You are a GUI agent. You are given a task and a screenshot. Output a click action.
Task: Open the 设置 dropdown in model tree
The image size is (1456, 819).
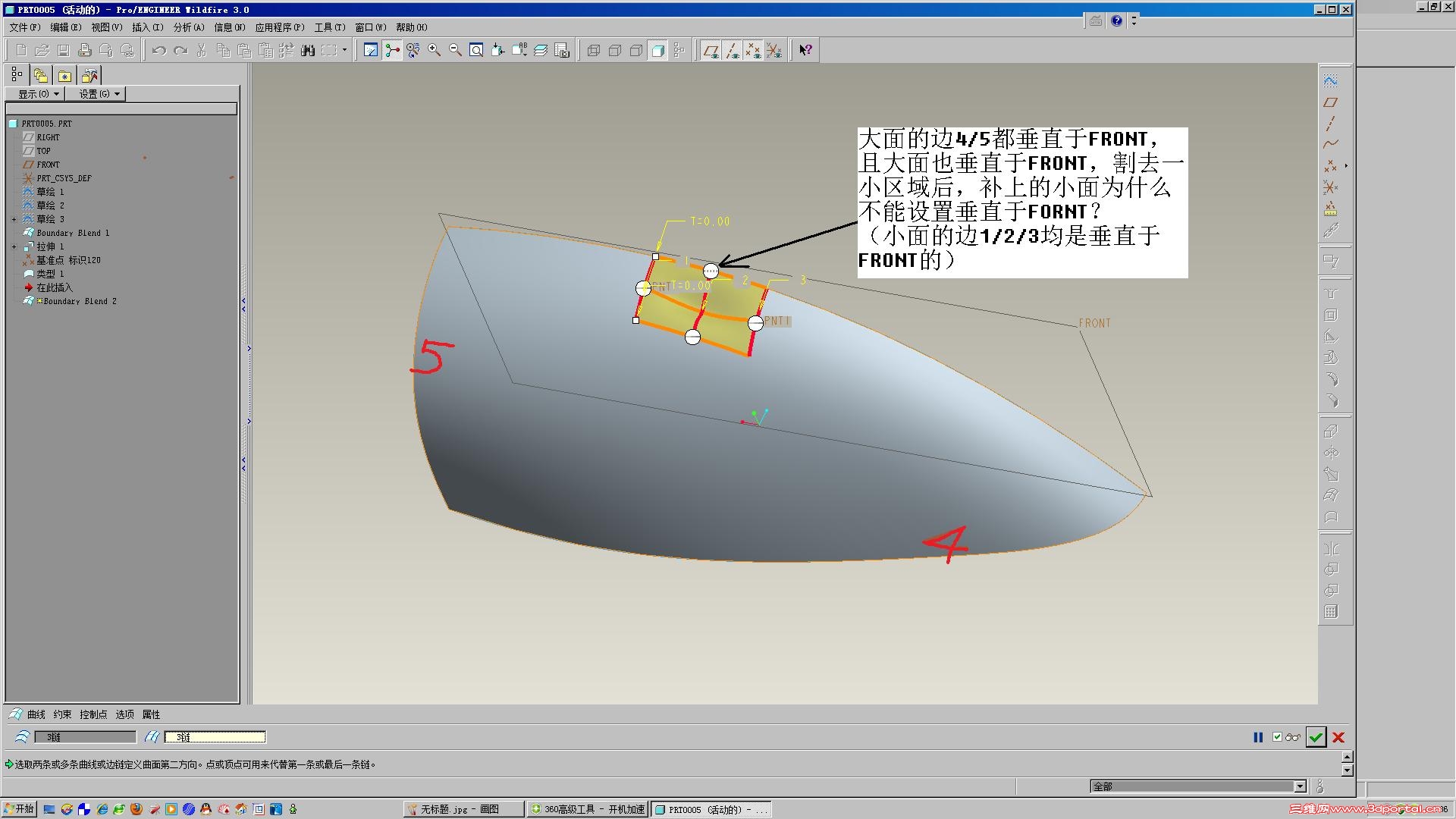[x=96, y=94]
